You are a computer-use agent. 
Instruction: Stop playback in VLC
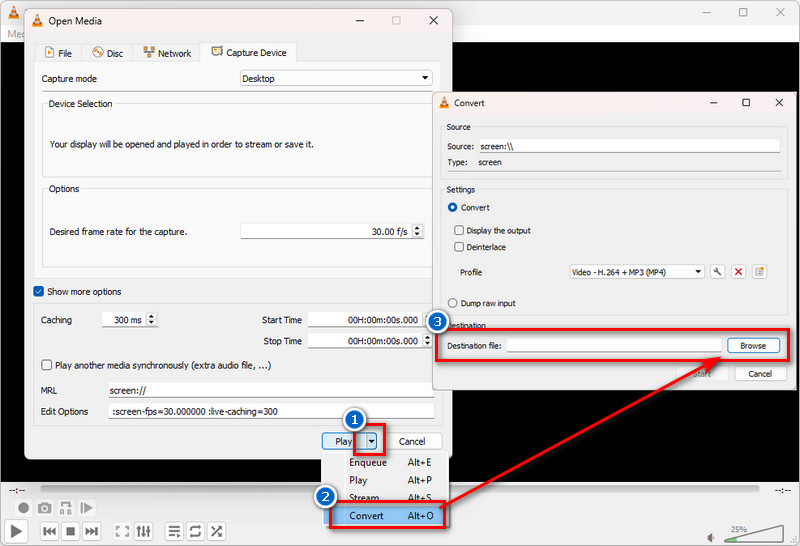pyautogui.click(x=70, y=531)
